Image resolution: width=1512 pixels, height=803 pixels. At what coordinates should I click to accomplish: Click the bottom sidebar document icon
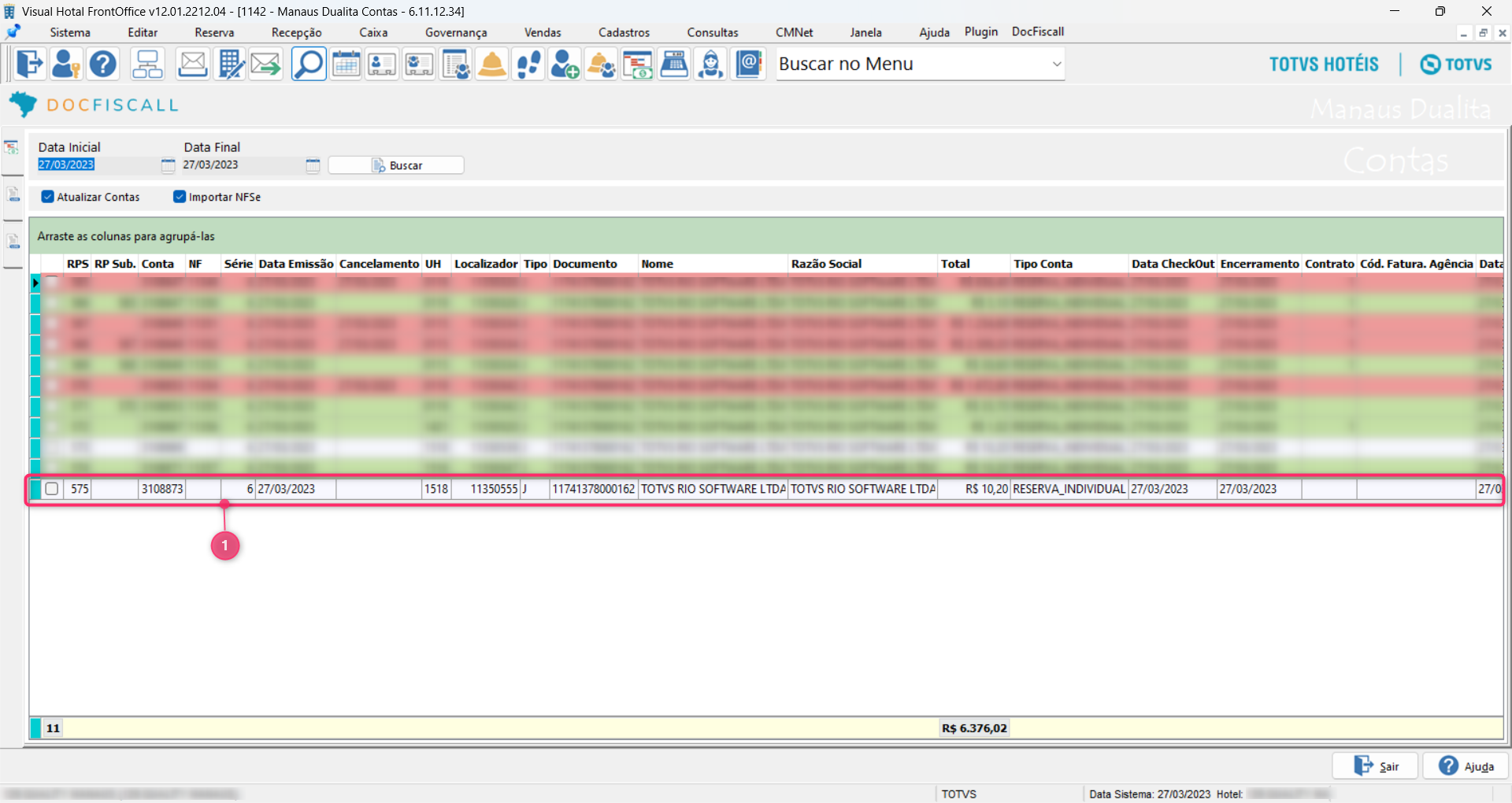click(x=13, y=241)
